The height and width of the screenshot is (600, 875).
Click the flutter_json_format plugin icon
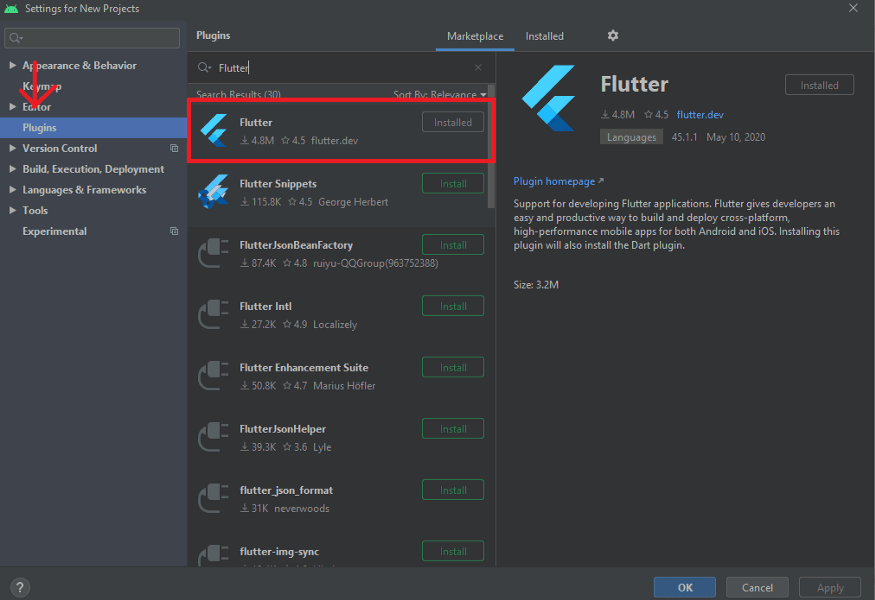[214, 498]
